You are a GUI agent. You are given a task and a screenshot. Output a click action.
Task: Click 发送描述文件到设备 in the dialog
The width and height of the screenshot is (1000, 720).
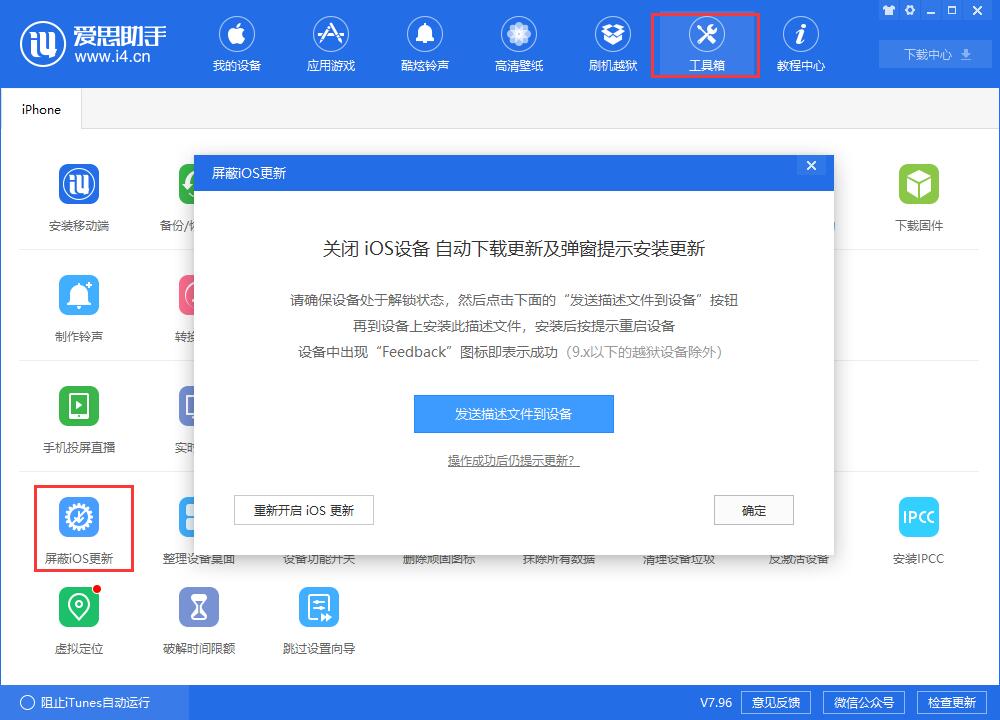click(x=513, y=414)
